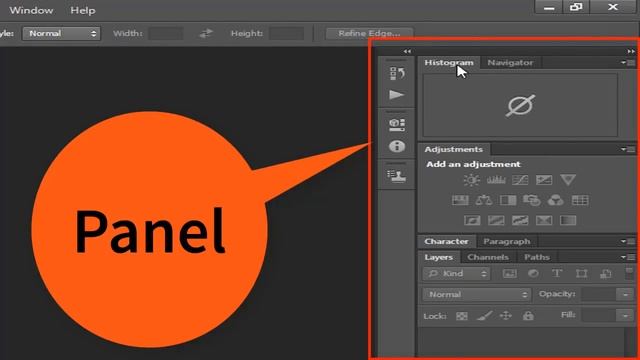Image resolution: width=640 pixels, height=360 pixels.
Task: Add a Threshold adjustment
Action: point(520,220)
